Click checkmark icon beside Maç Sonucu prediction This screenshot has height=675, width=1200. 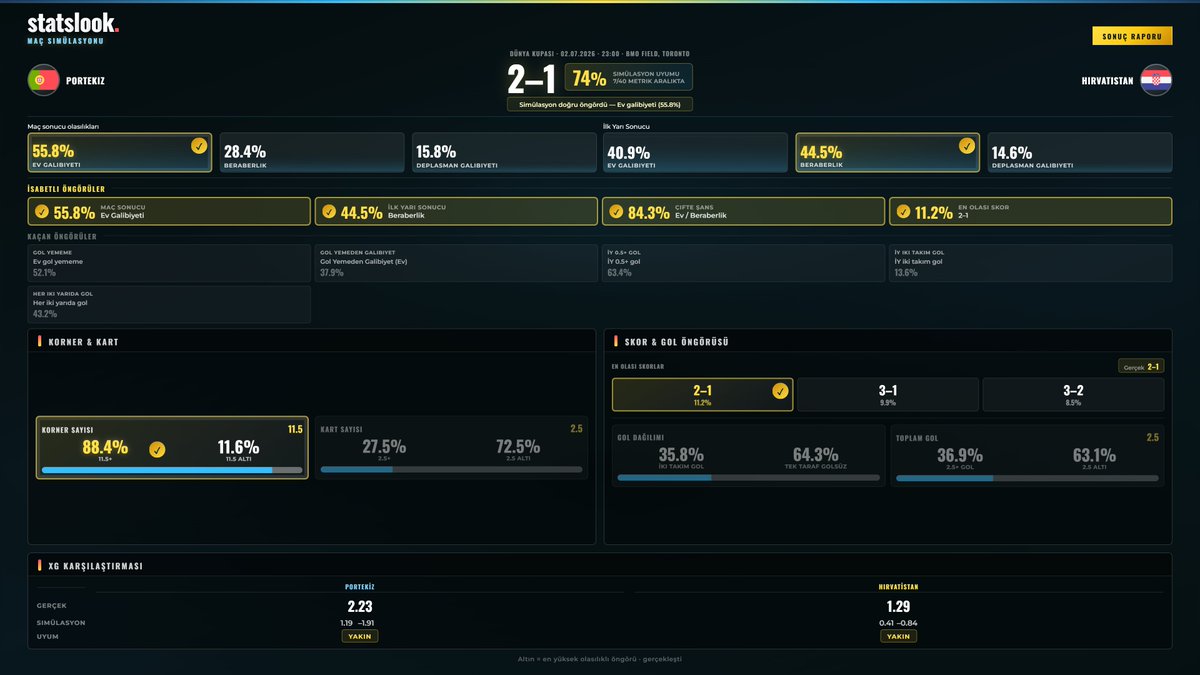41,211
